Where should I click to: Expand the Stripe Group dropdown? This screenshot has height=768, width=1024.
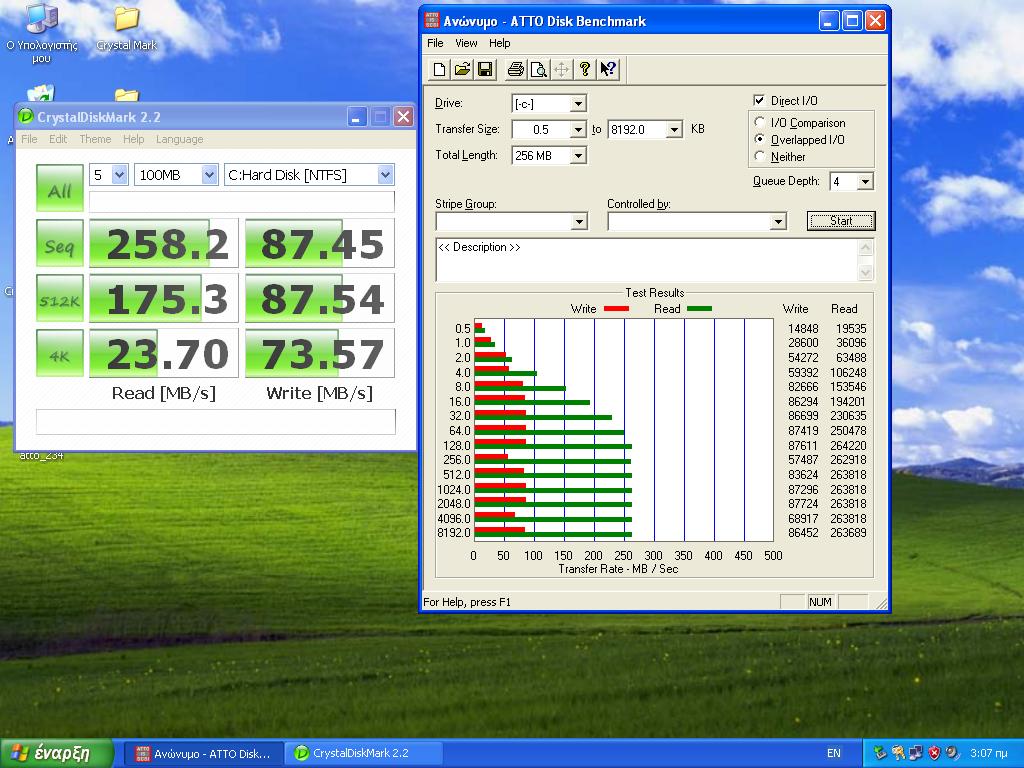coord(579,222)
